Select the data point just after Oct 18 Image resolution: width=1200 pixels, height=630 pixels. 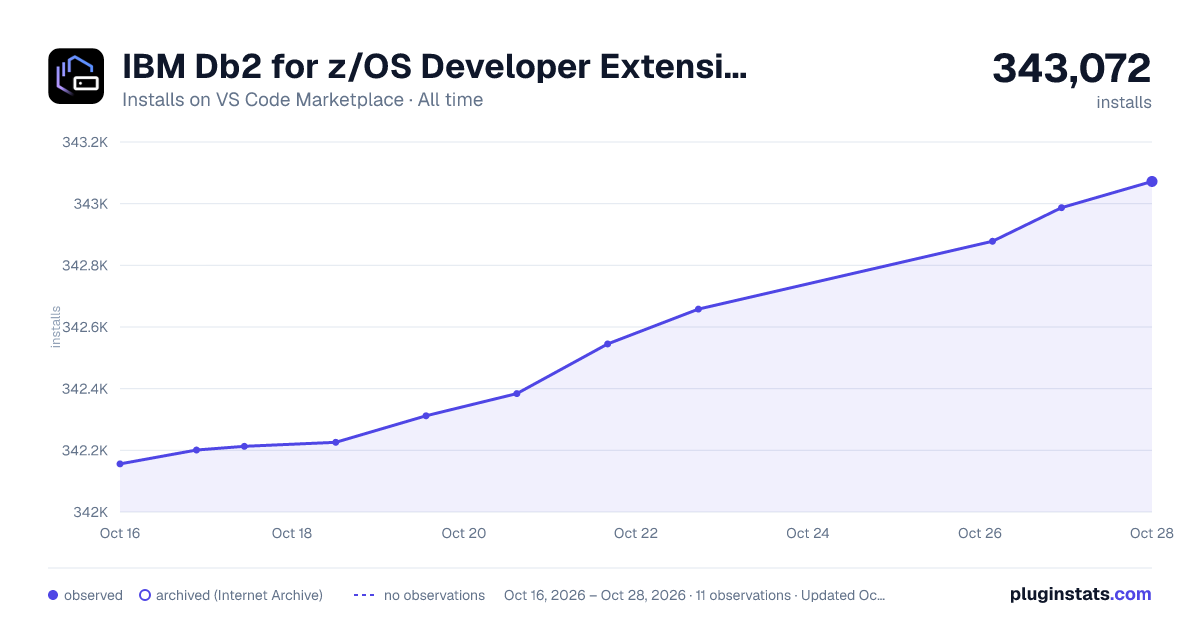click(336, 442)
